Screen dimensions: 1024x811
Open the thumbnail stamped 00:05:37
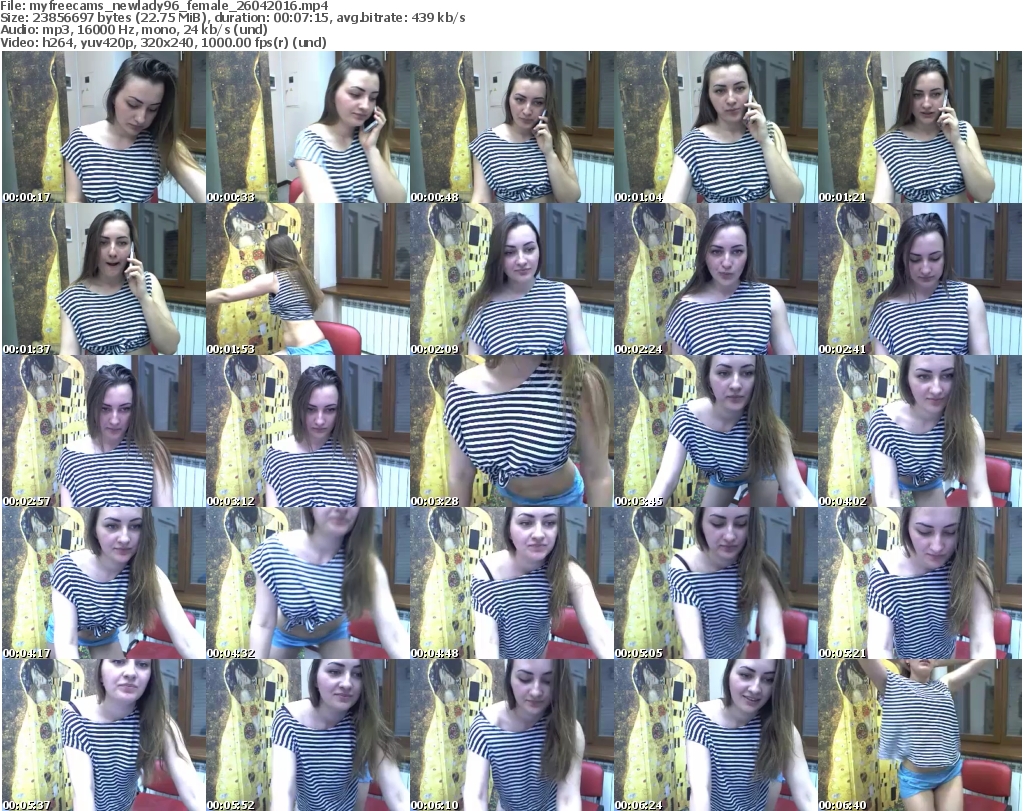point(104,735)
